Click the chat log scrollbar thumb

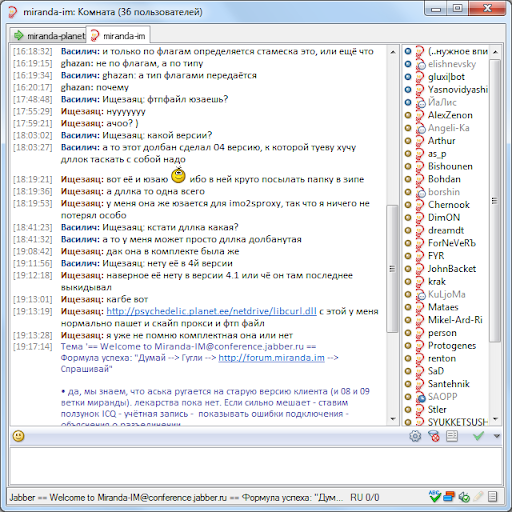[392, 268]
